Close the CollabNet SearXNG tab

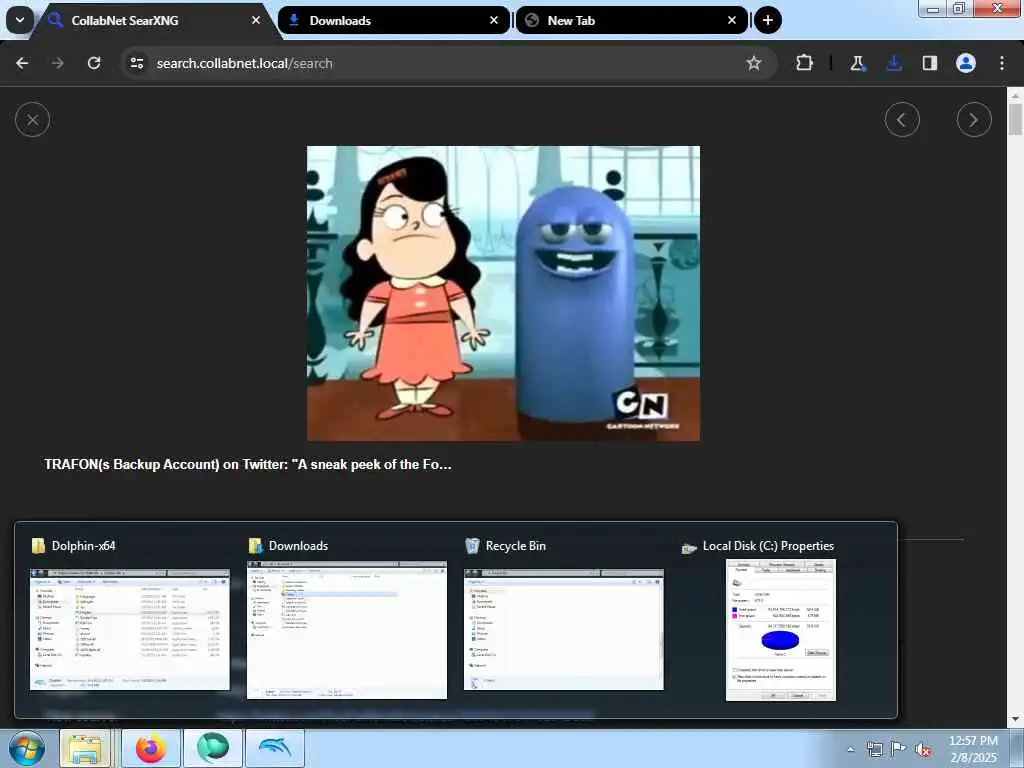click(256, 20)
